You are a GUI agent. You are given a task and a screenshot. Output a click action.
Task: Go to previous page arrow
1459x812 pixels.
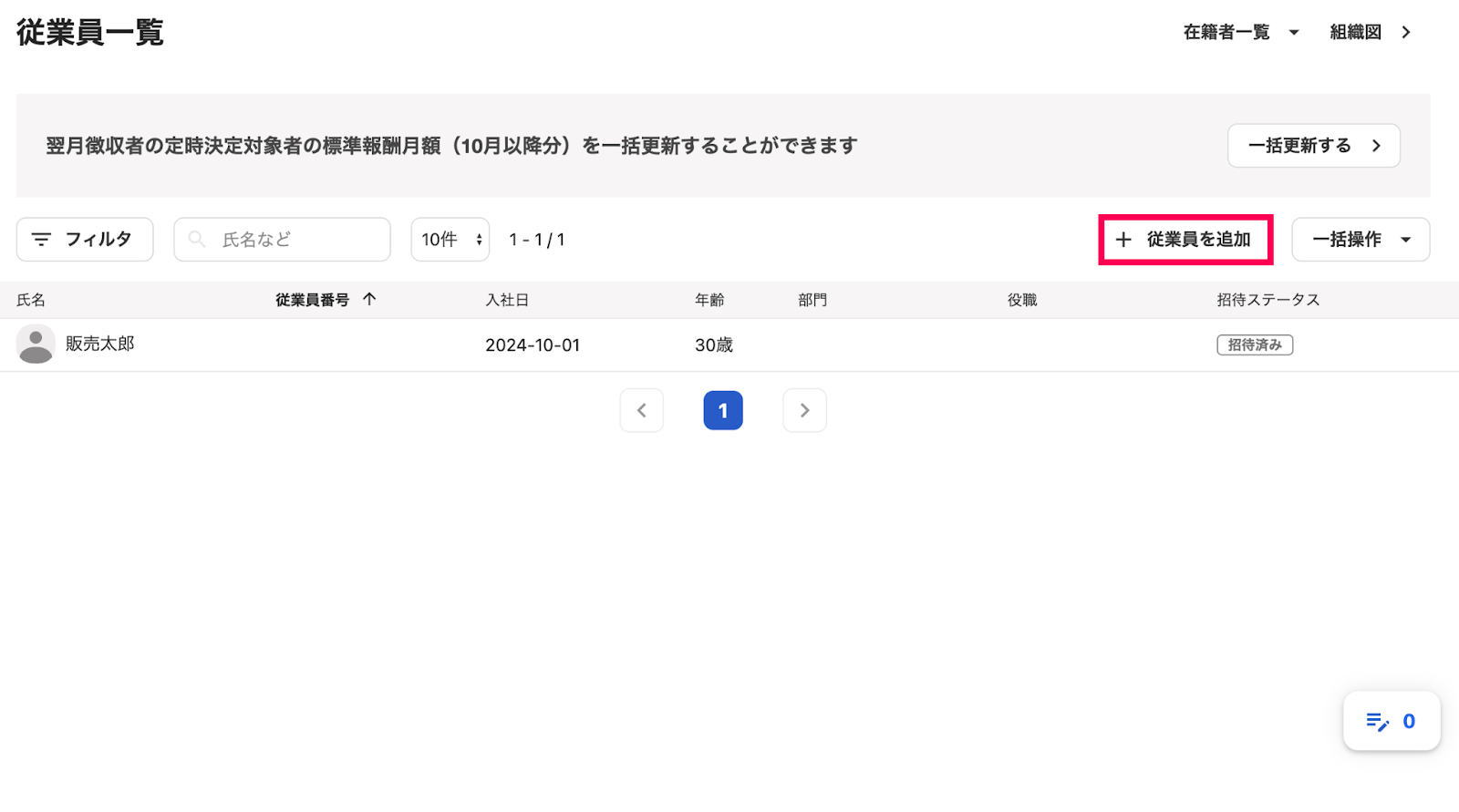(x=641, y=410)
